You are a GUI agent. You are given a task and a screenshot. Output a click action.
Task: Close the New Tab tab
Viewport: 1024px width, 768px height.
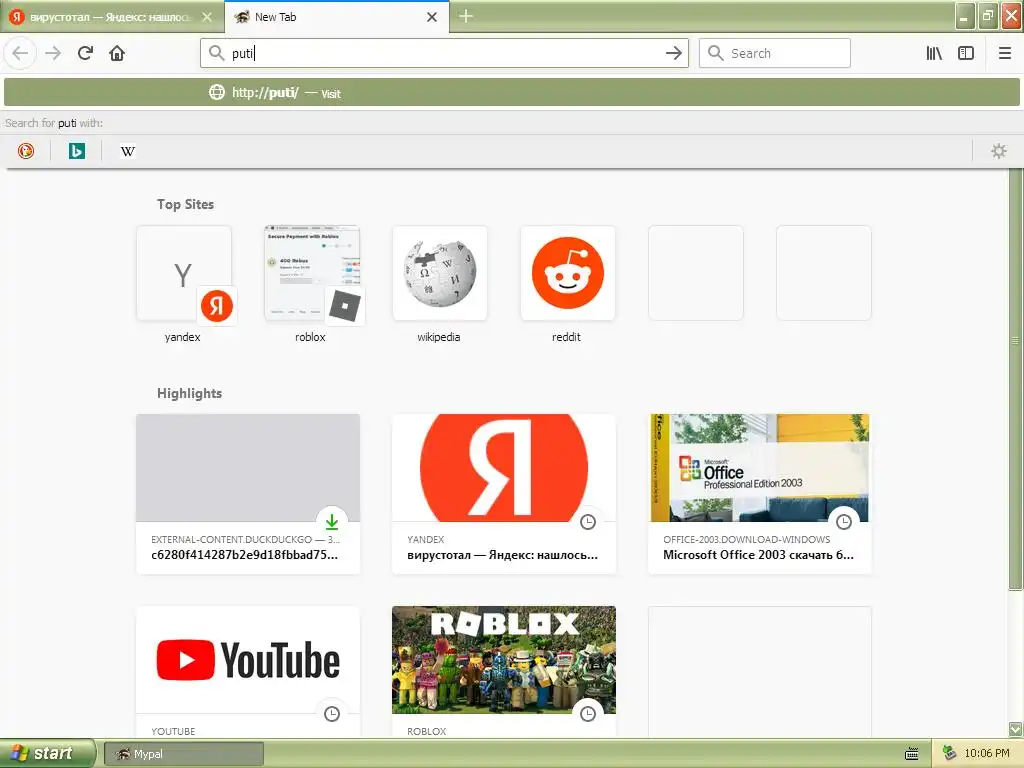[432, 17]
